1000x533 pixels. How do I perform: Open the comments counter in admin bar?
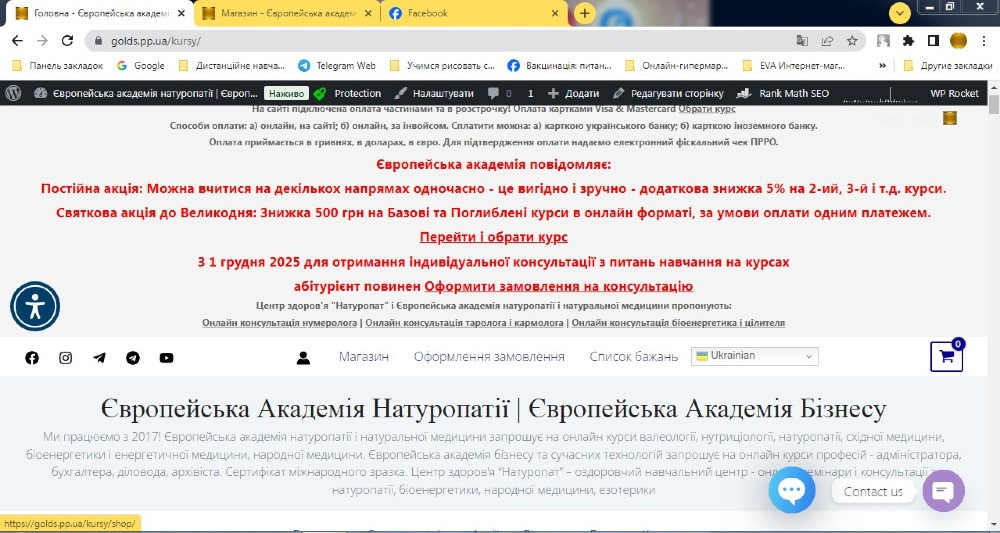[x=499, y=93]
